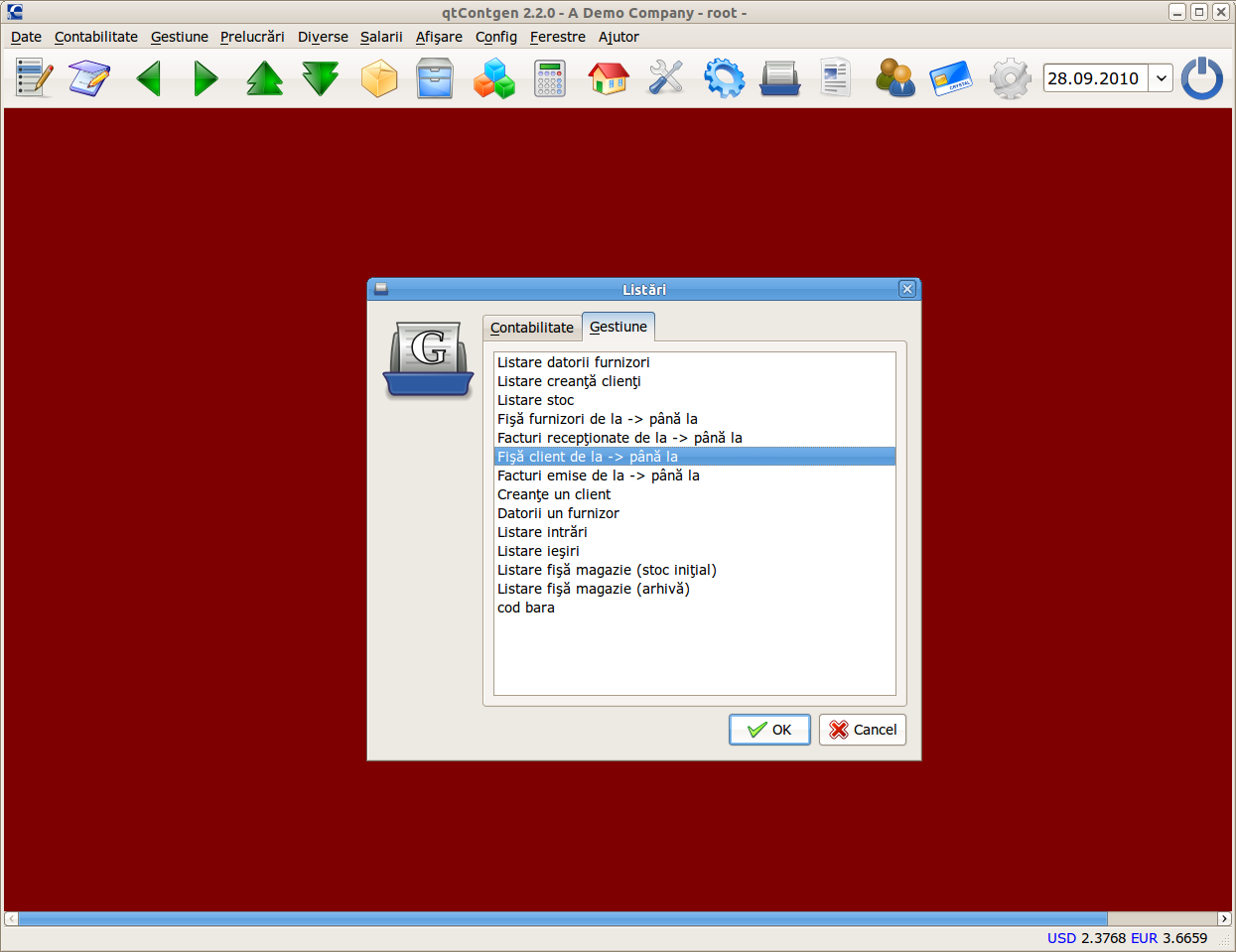Open the Date menu
Viewport: 1236px width, 952px height.
(x=26, y=37)
